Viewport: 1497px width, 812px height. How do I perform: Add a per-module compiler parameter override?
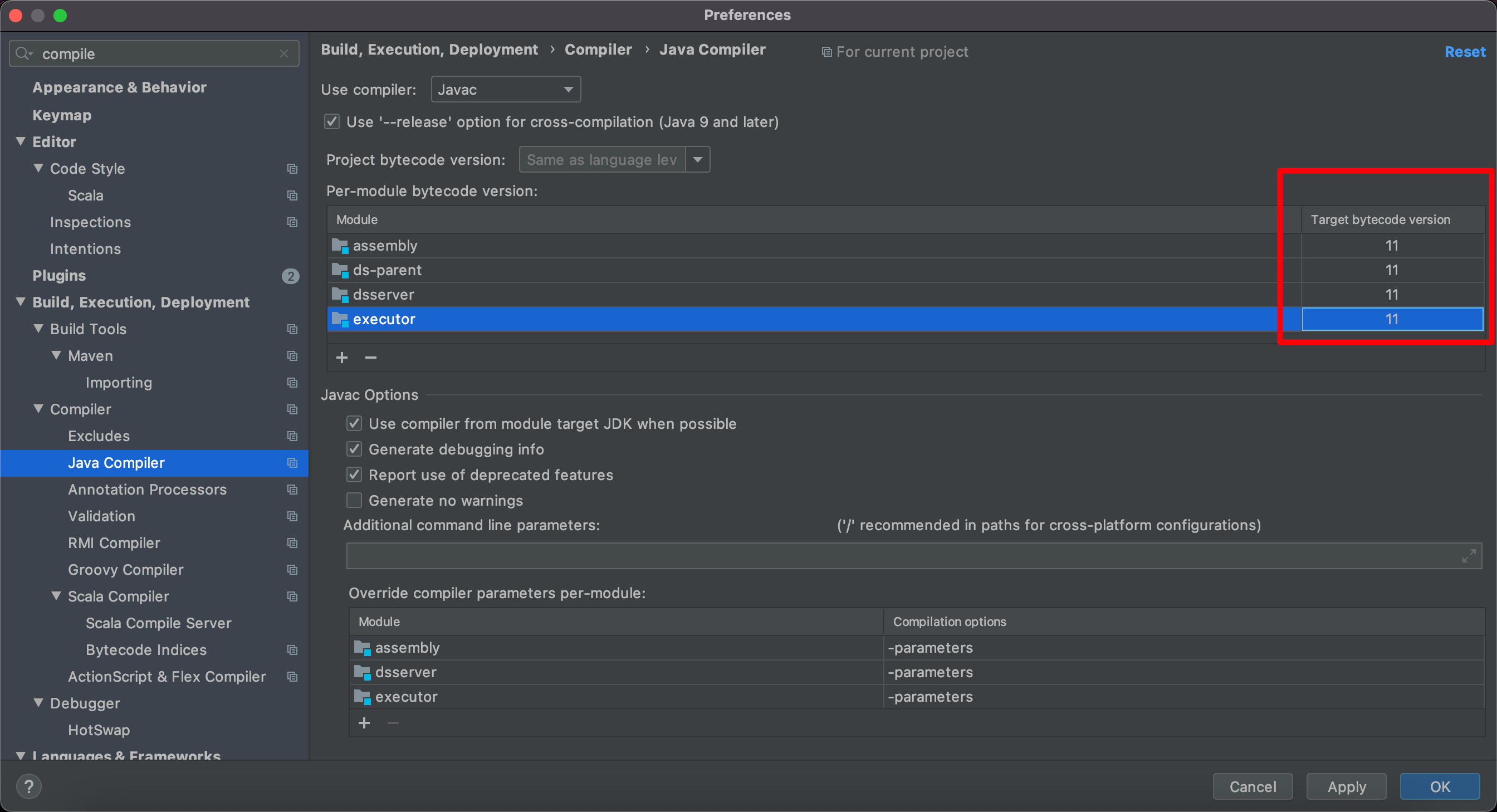point(364,723)
